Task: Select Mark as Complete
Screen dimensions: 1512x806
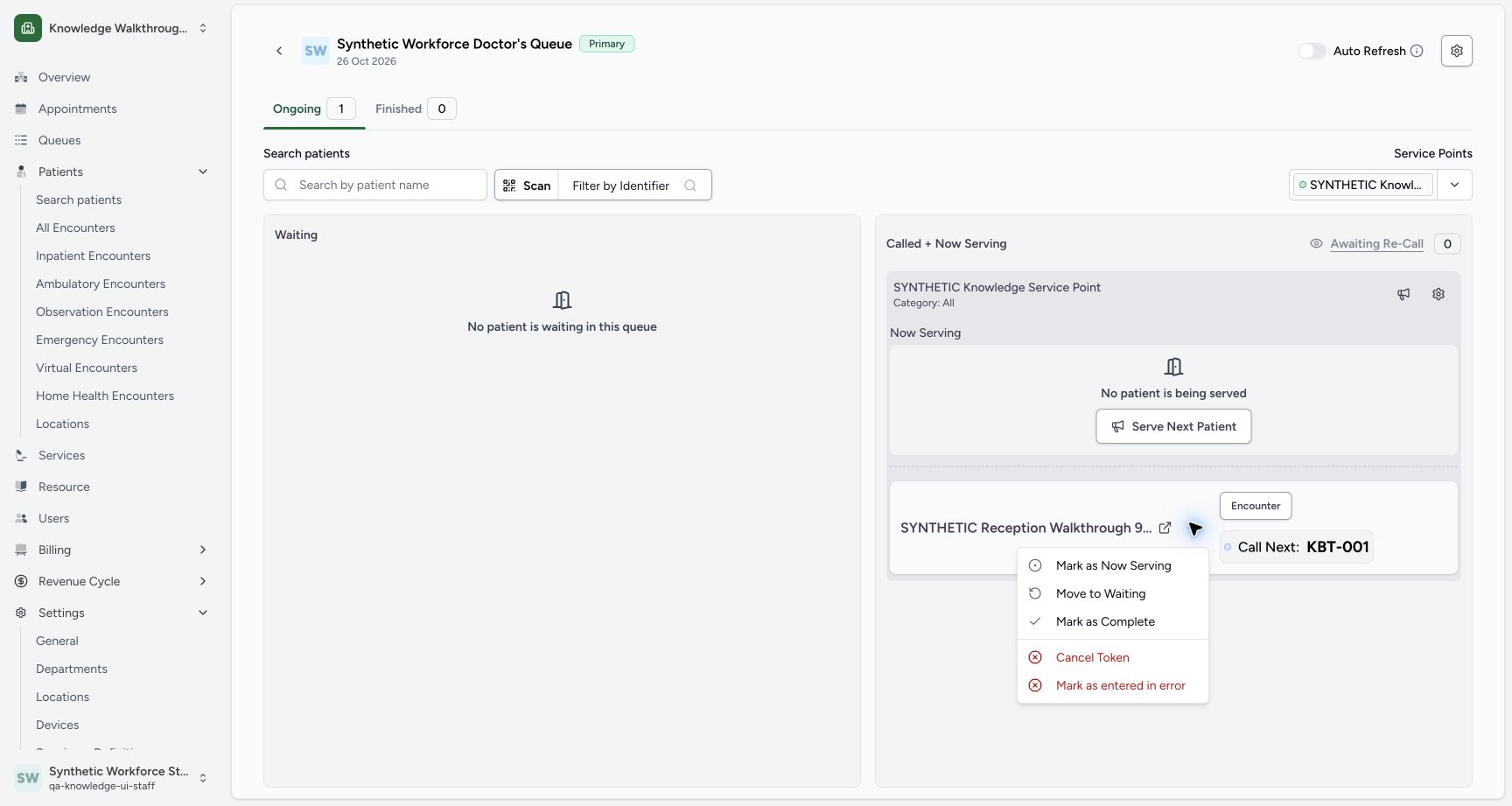Action: pyautogui.click(x=1113, y=621)
